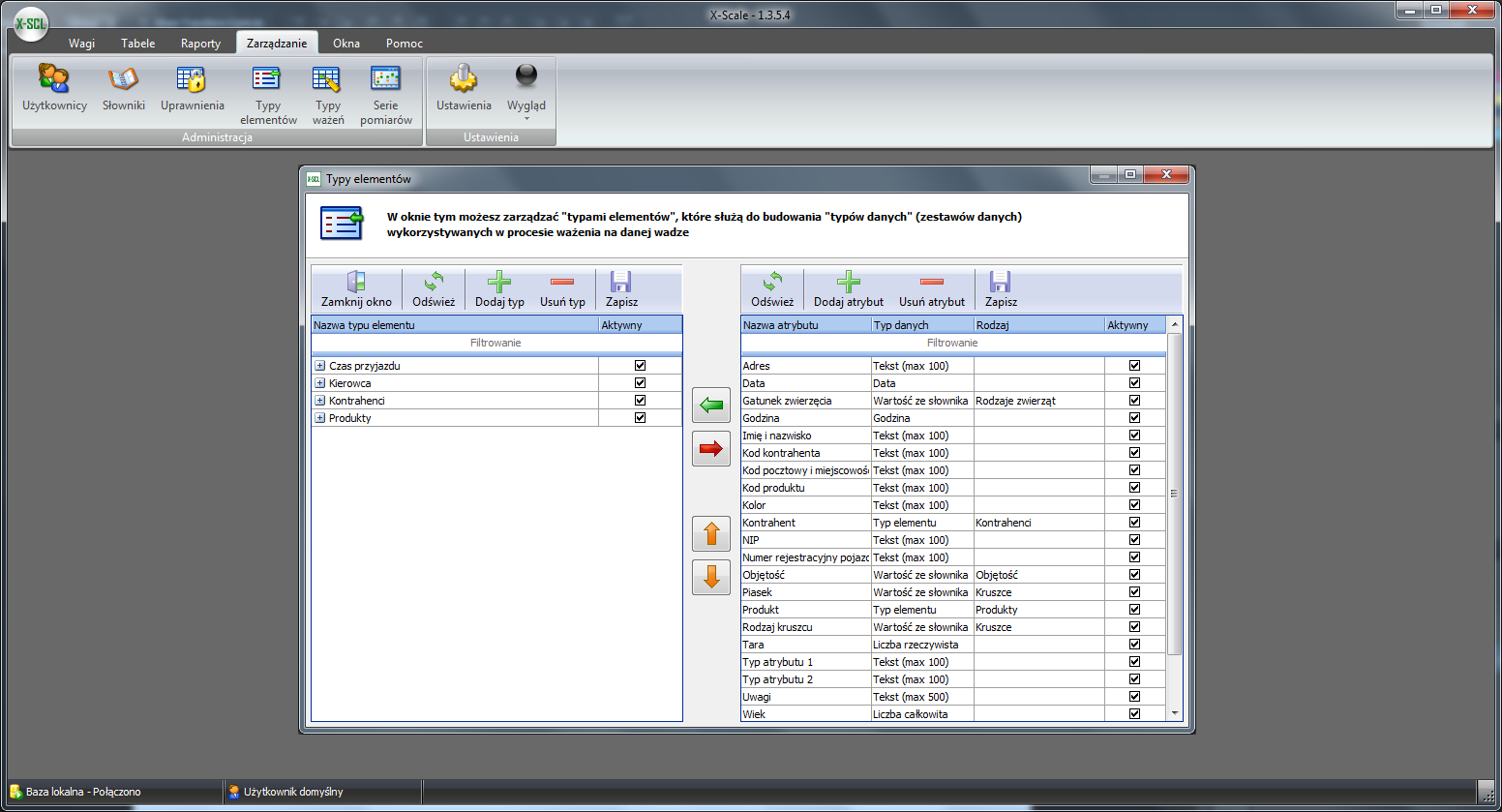This screenshot has width=1502, height=812.
Task: Click the red right arrow button
Action: pos(711,448)
